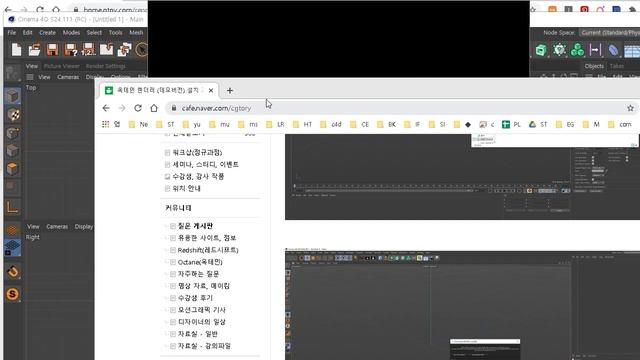Switch to the Render Settings tab
Viewport: 640px width, 360px height.
pyautogui.click(x=105, y=66)
